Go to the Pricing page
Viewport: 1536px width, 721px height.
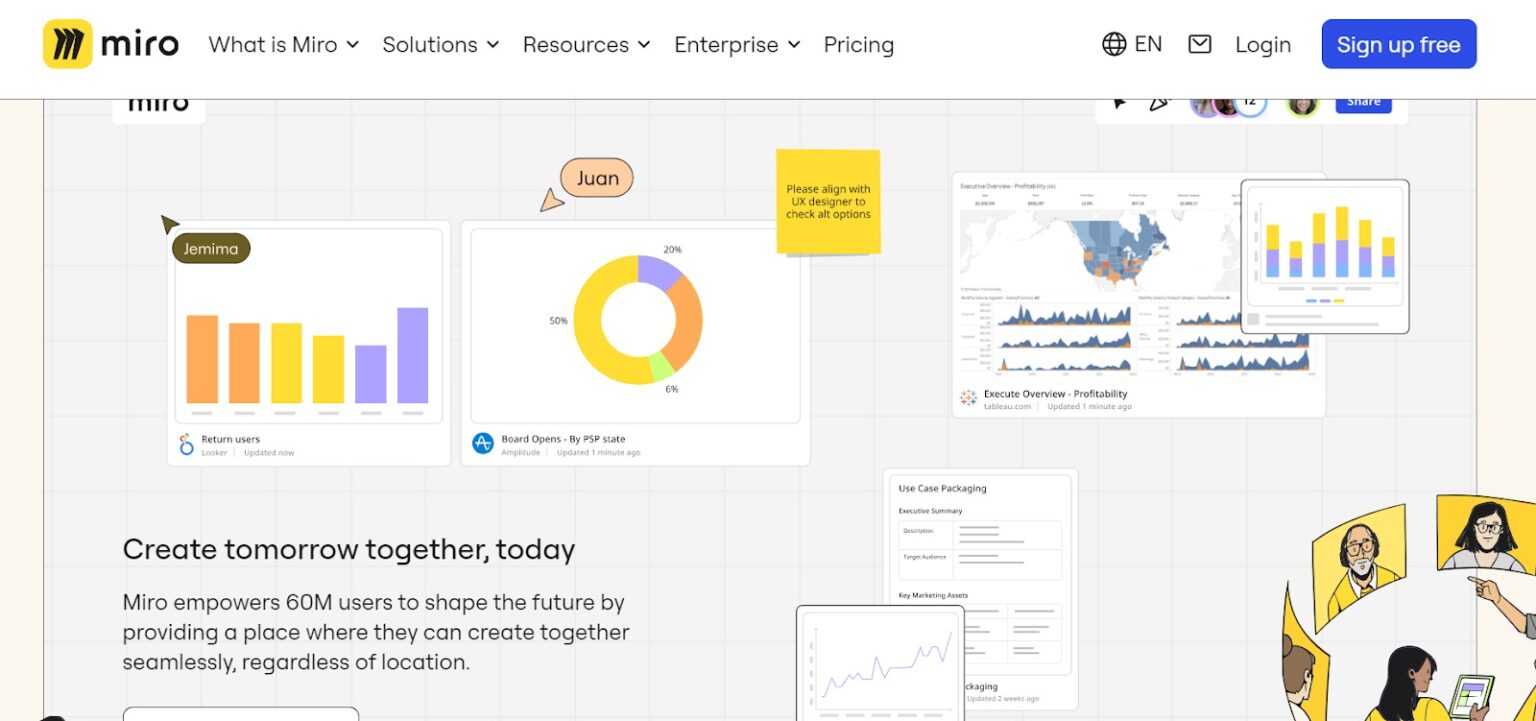pyautogui.click(x=858, y=45)
